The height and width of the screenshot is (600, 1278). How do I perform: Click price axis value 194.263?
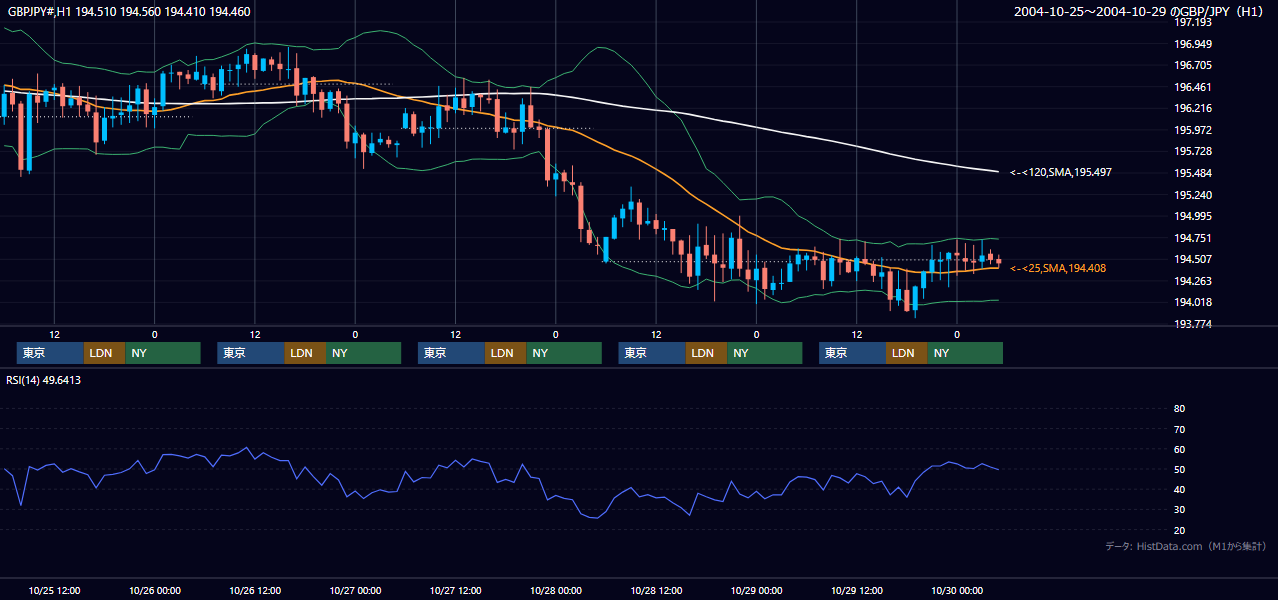[1193, 281]
